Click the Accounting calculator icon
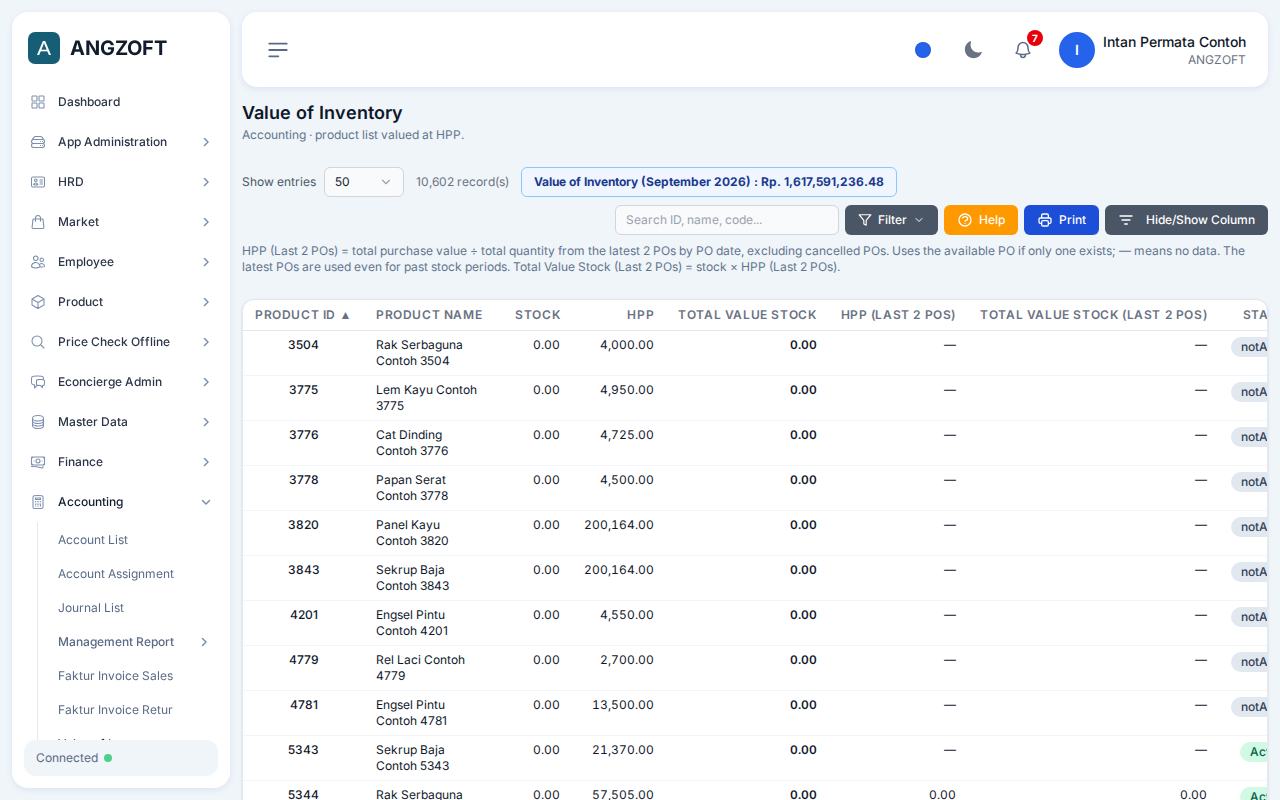This screenshot has width=1280, height=800. pyautogui.click(x=38, y=502)
